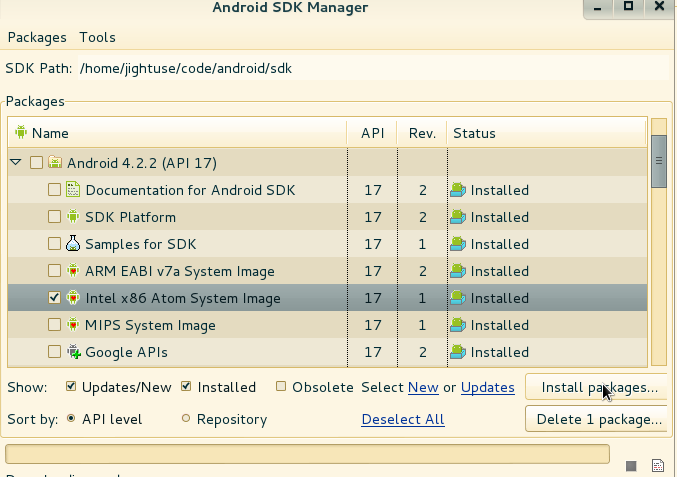Click the SDK Path text field
The image size is (677, 477).
[373, 68]
